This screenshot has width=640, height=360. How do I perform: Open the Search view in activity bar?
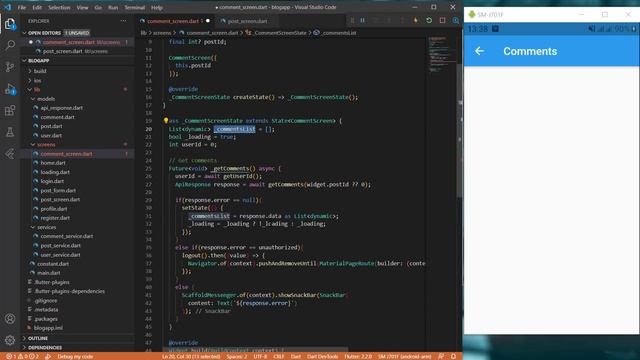pos(10,45)
